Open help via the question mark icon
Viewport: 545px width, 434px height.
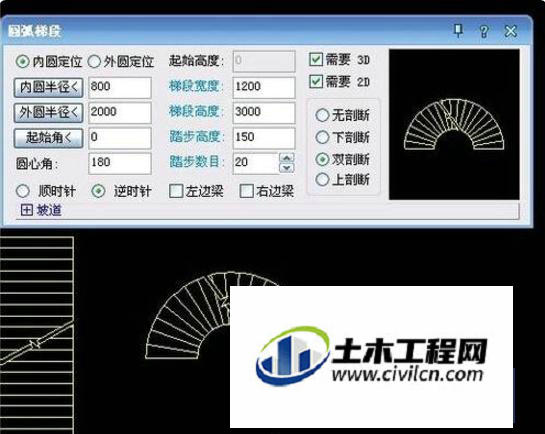484,31
